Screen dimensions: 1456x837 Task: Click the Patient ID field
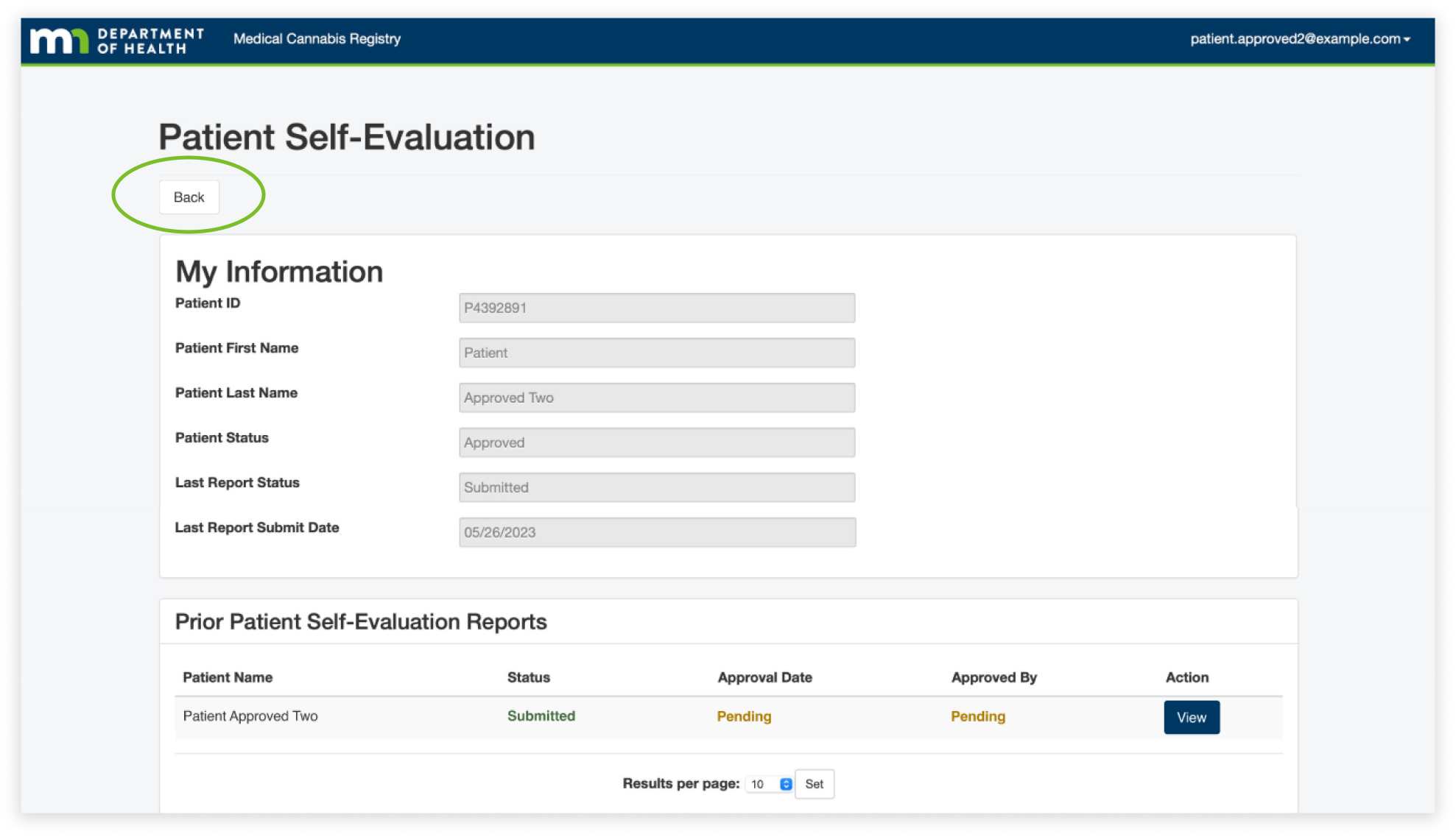656,308
